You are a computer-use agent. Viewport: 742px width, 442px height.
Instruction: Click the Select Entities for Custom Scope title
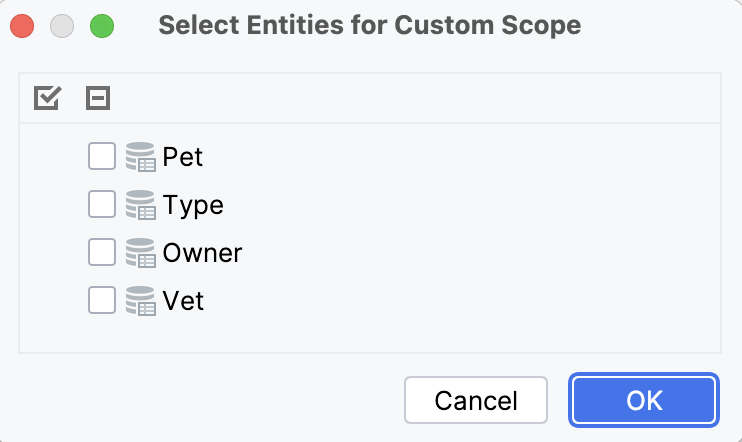click(x=369, y=25)
